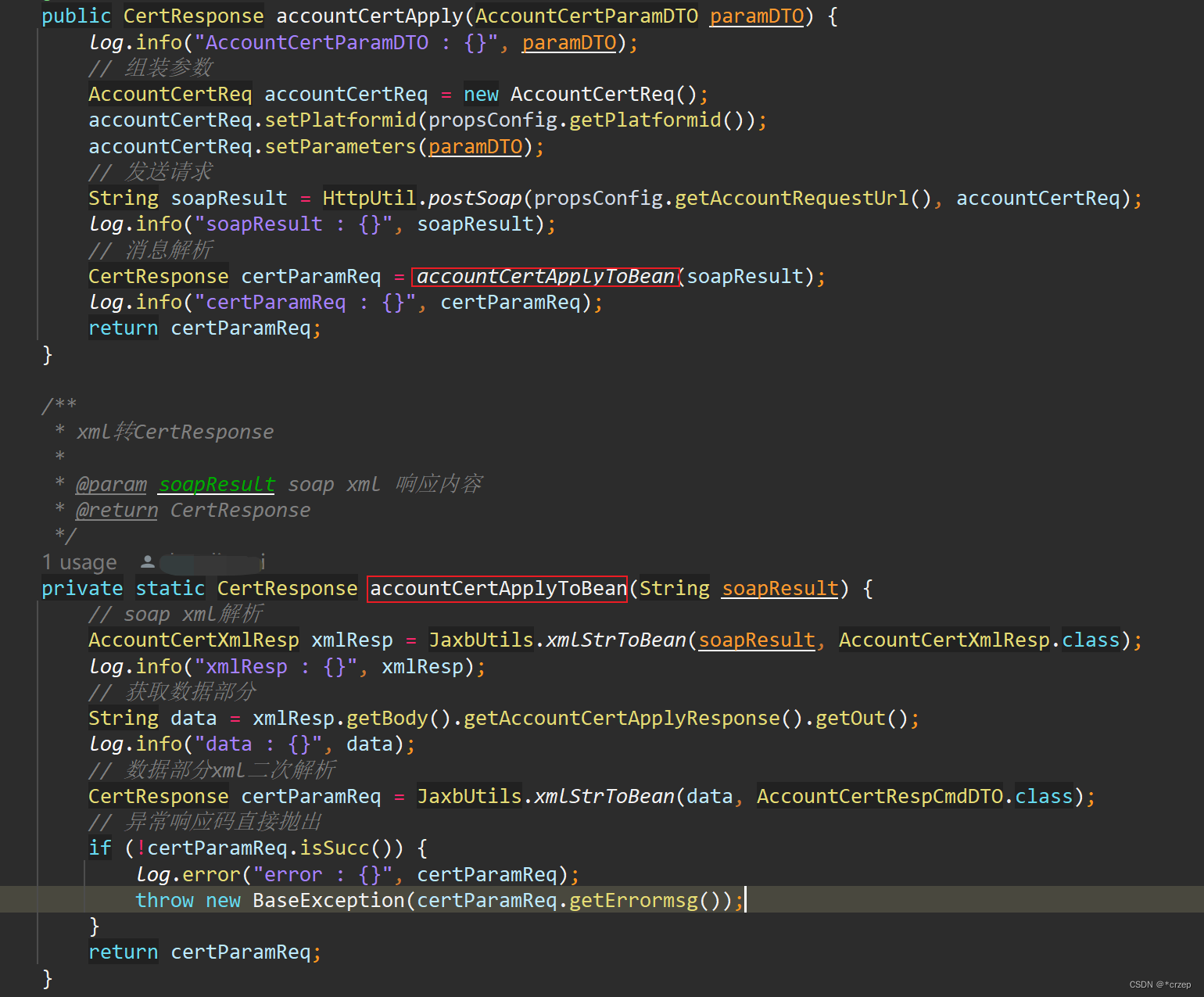Click the @return tag in Javadoc

coord(116,510)
